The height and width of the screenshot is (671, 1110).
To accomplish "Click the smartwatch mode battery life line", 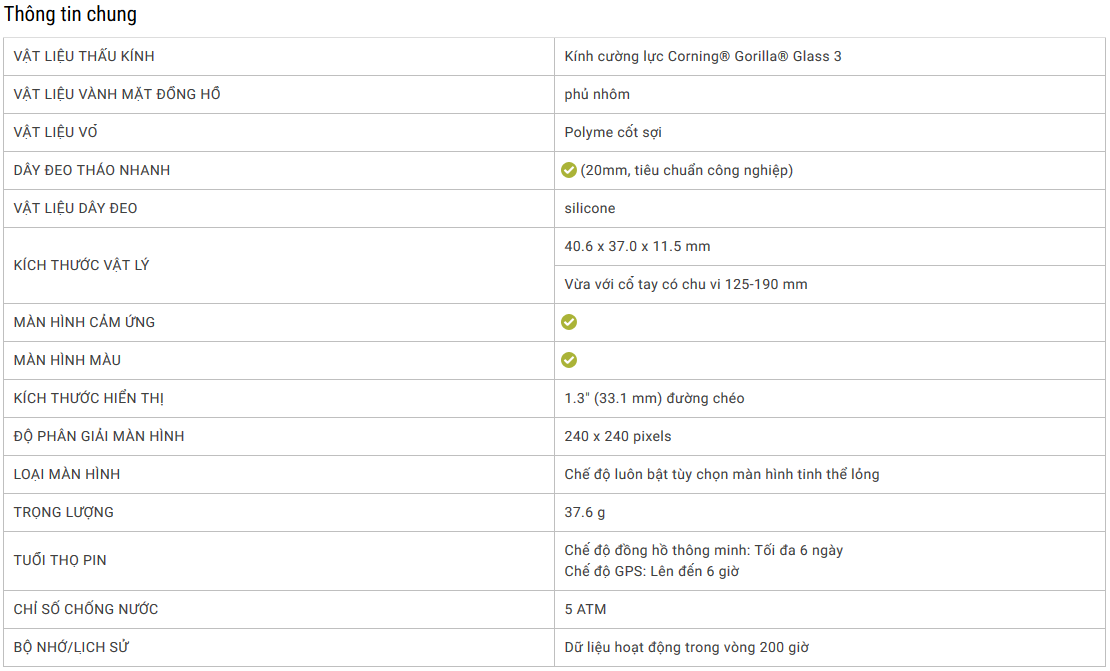I will point(704,550).
